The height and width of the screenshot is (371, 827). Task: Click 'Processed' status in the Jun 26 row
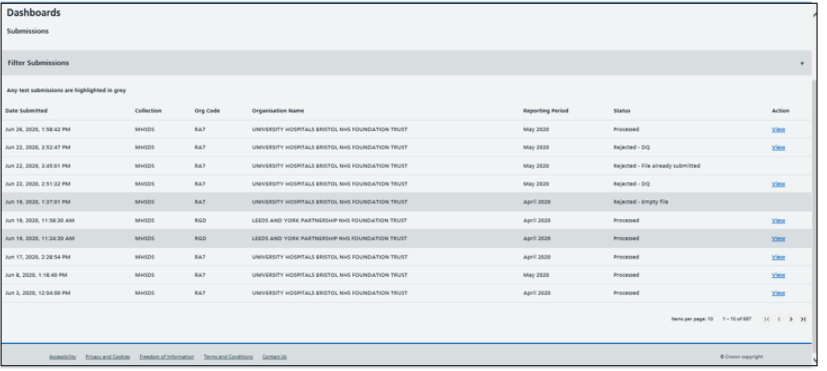626,129
